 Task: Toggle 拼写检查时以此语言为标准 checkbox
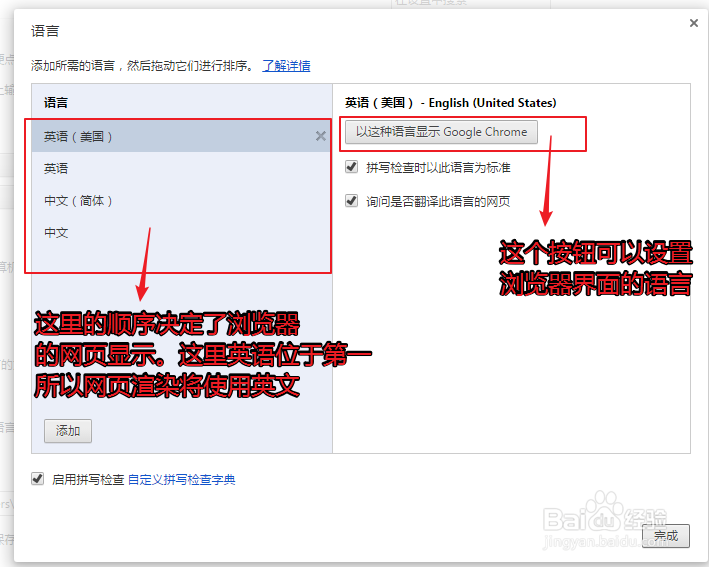tap(351, 167)
